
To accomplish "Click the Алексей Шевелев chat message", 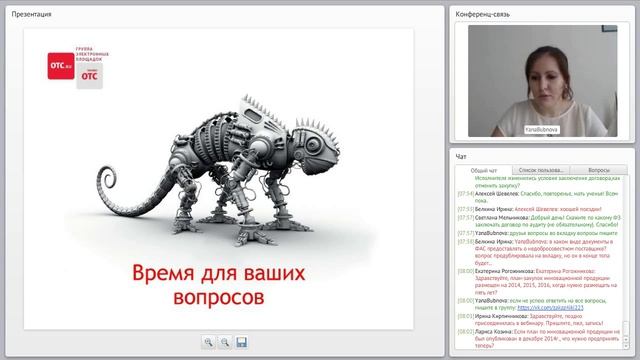I will click(x=538, y=197).
